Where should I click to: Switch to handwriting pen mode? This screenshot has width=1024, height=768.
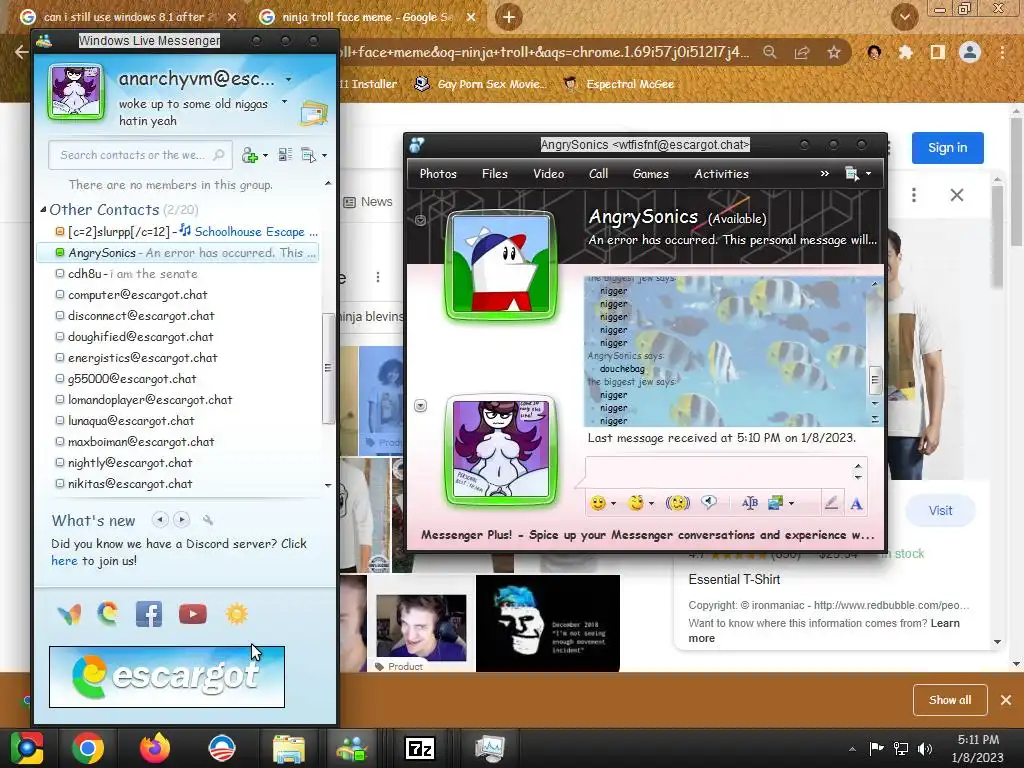pyautogui.click(x=831, y=503)
